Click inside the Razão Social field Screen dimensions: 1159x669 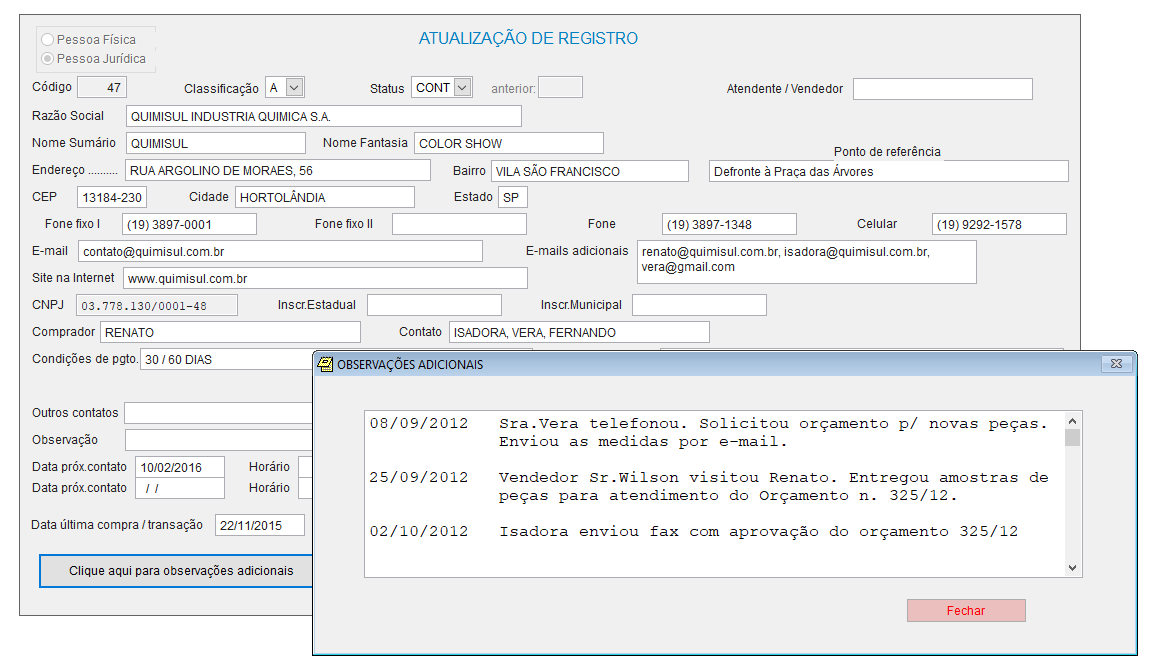click(320, 115)
